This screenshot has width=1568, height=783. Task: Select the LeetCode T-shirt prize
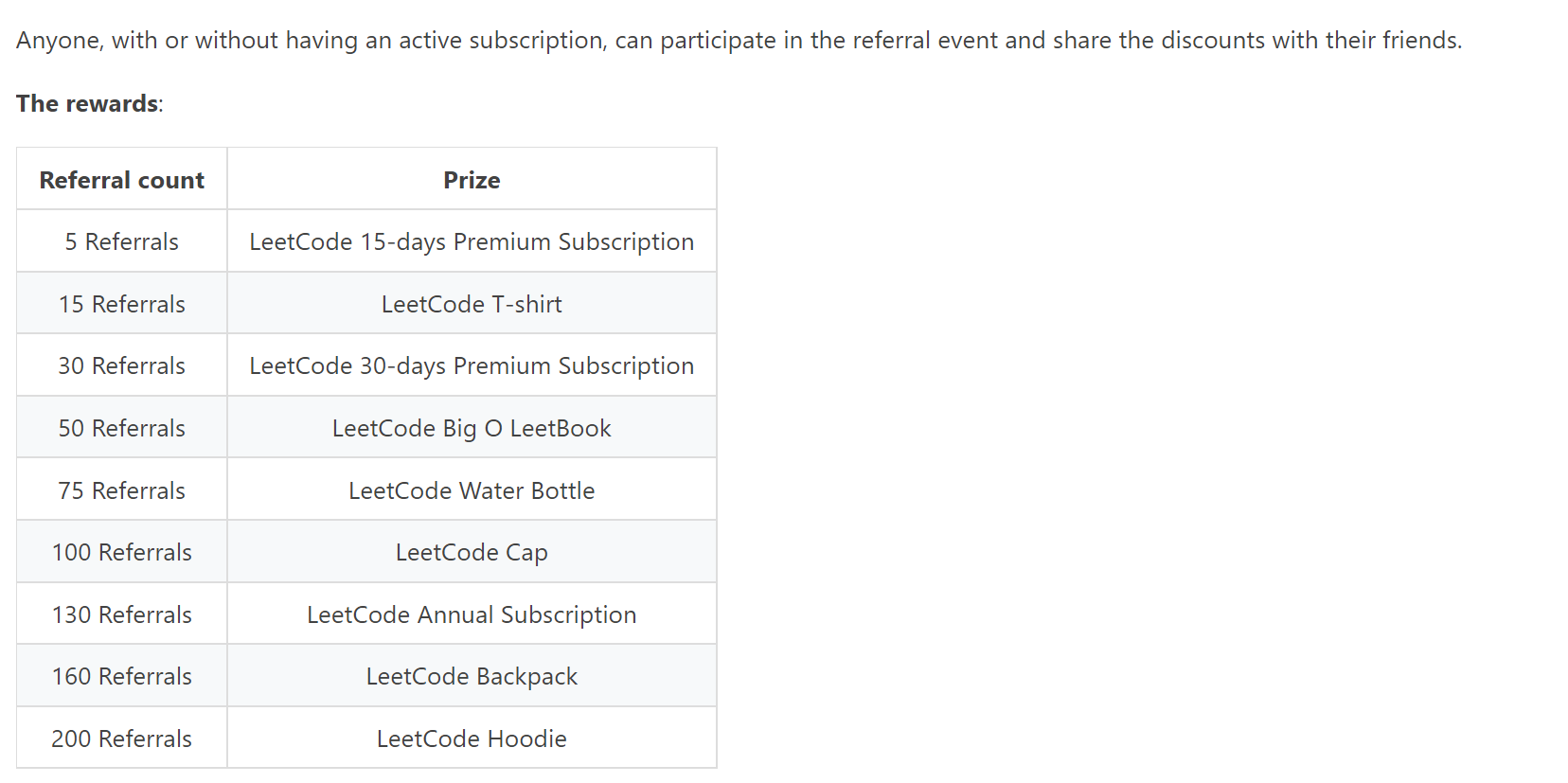tap(472, 303)
